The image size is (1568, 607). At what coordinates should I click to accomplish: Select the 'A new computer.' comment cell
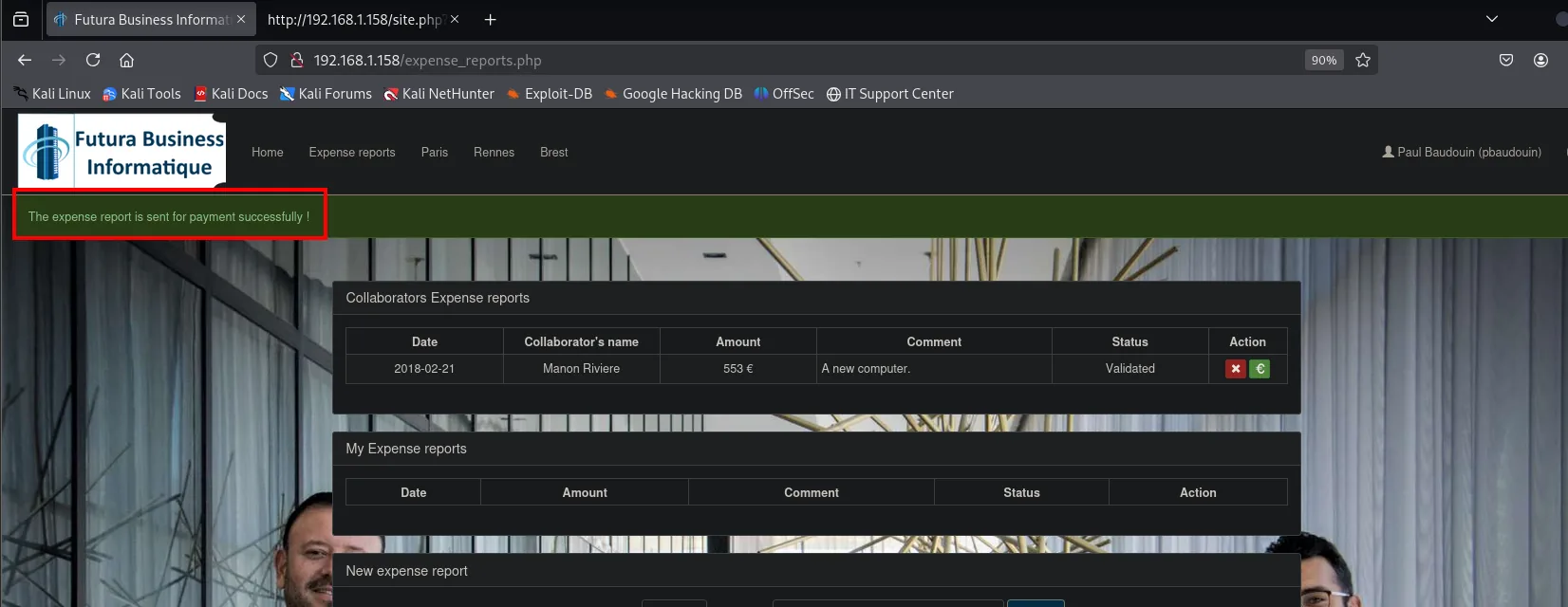tap(934, 369)
